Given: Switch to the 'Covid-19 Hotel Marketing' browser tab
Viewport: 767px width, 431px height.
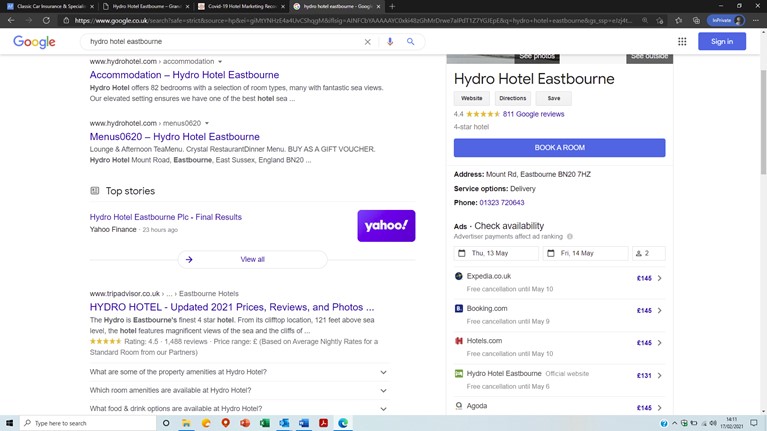Looking at the screenshot, I should click(x=238, y=6).
